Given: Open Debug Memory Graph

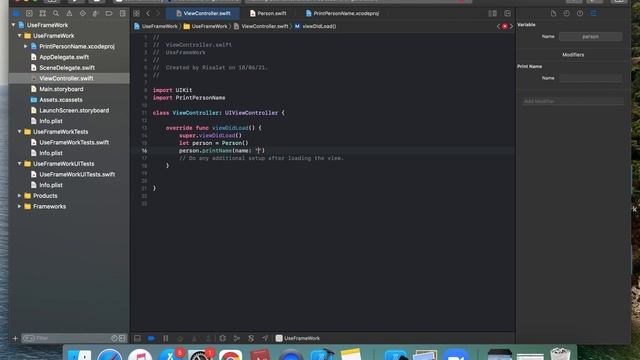Looking at the screenshot, I should coord(237,338).
